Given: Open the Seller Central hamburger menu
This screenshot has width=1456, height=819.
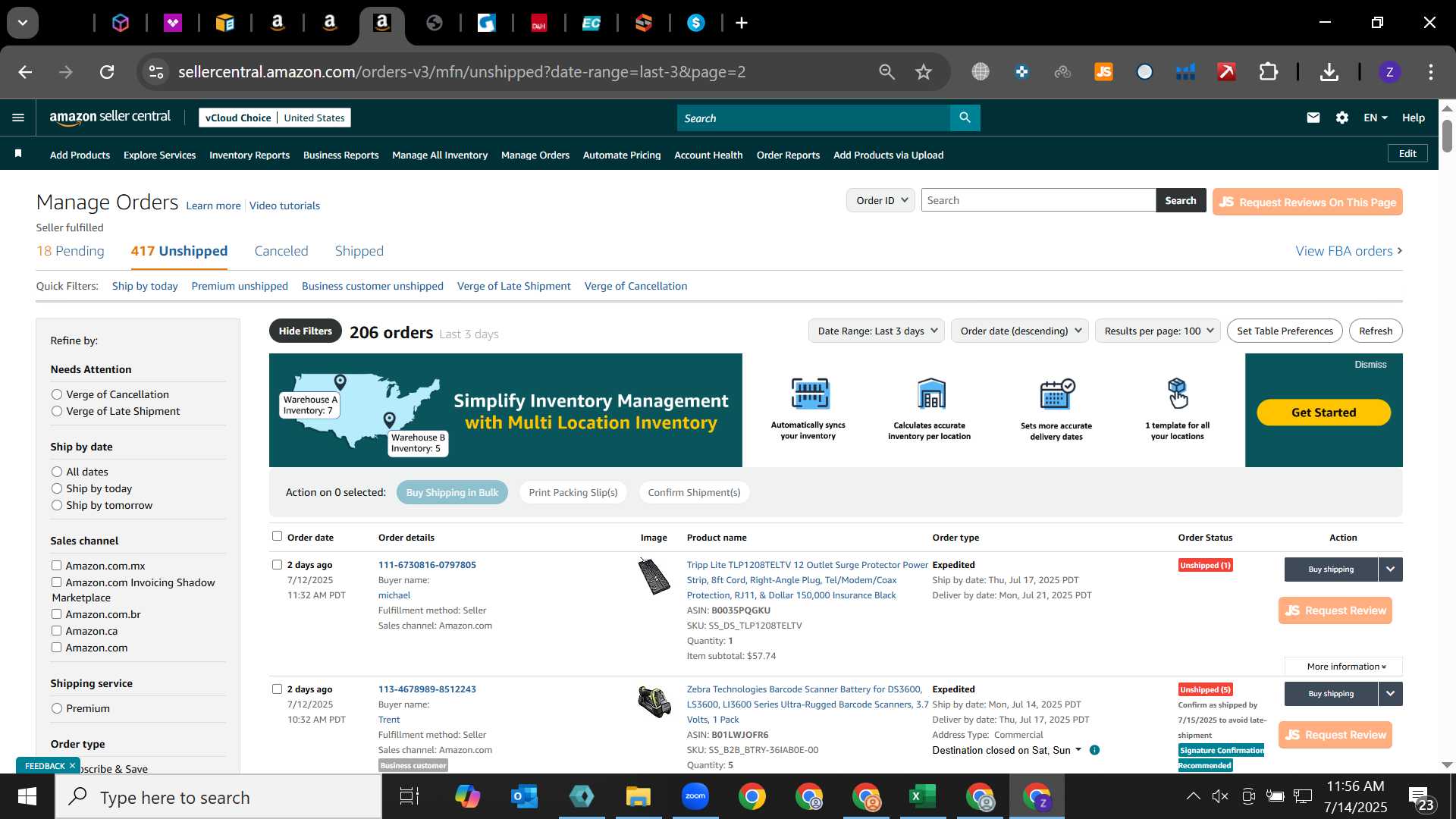Looking at the screenshot, I should pos(18,118).
